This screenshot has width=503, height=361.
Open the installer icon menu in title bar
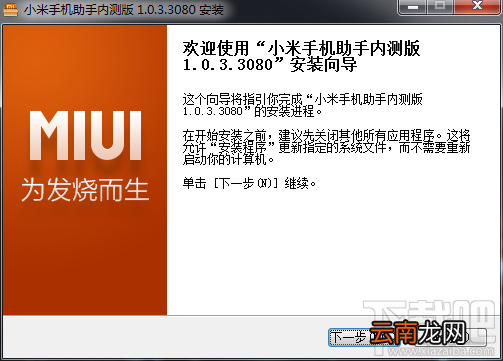pyautogui.click(x=10, y=9)
